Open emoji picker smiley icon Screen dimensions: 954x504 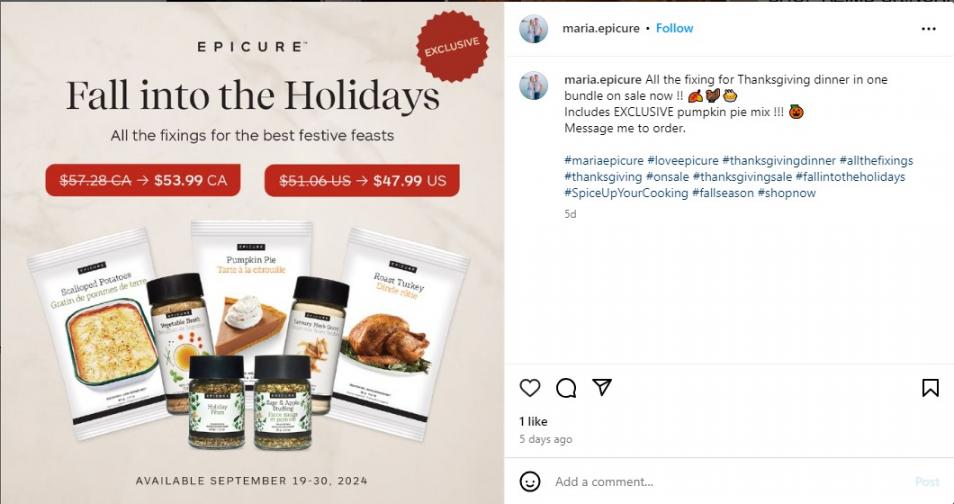530,481
